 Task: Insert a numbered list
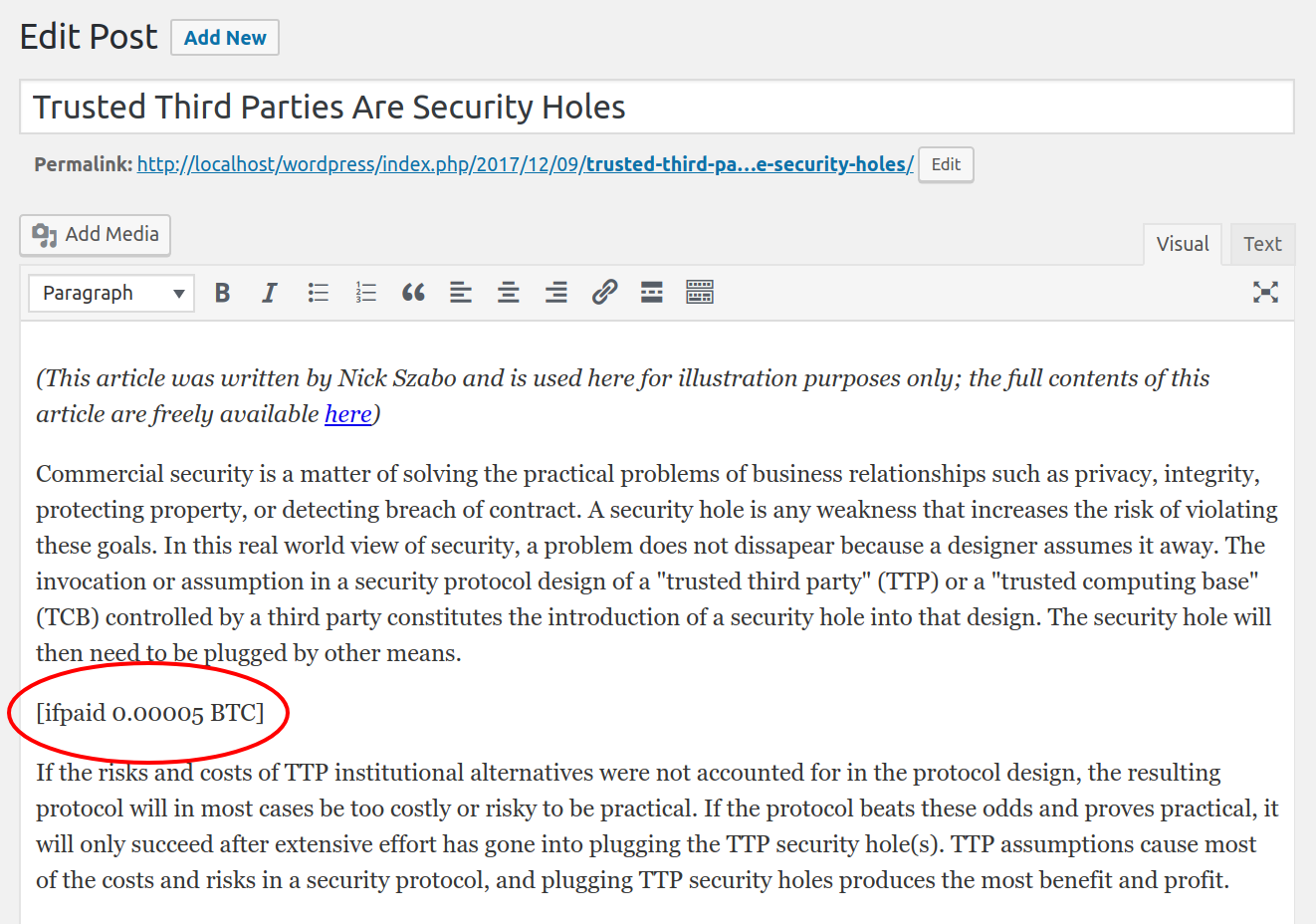(x=365, y=293)
